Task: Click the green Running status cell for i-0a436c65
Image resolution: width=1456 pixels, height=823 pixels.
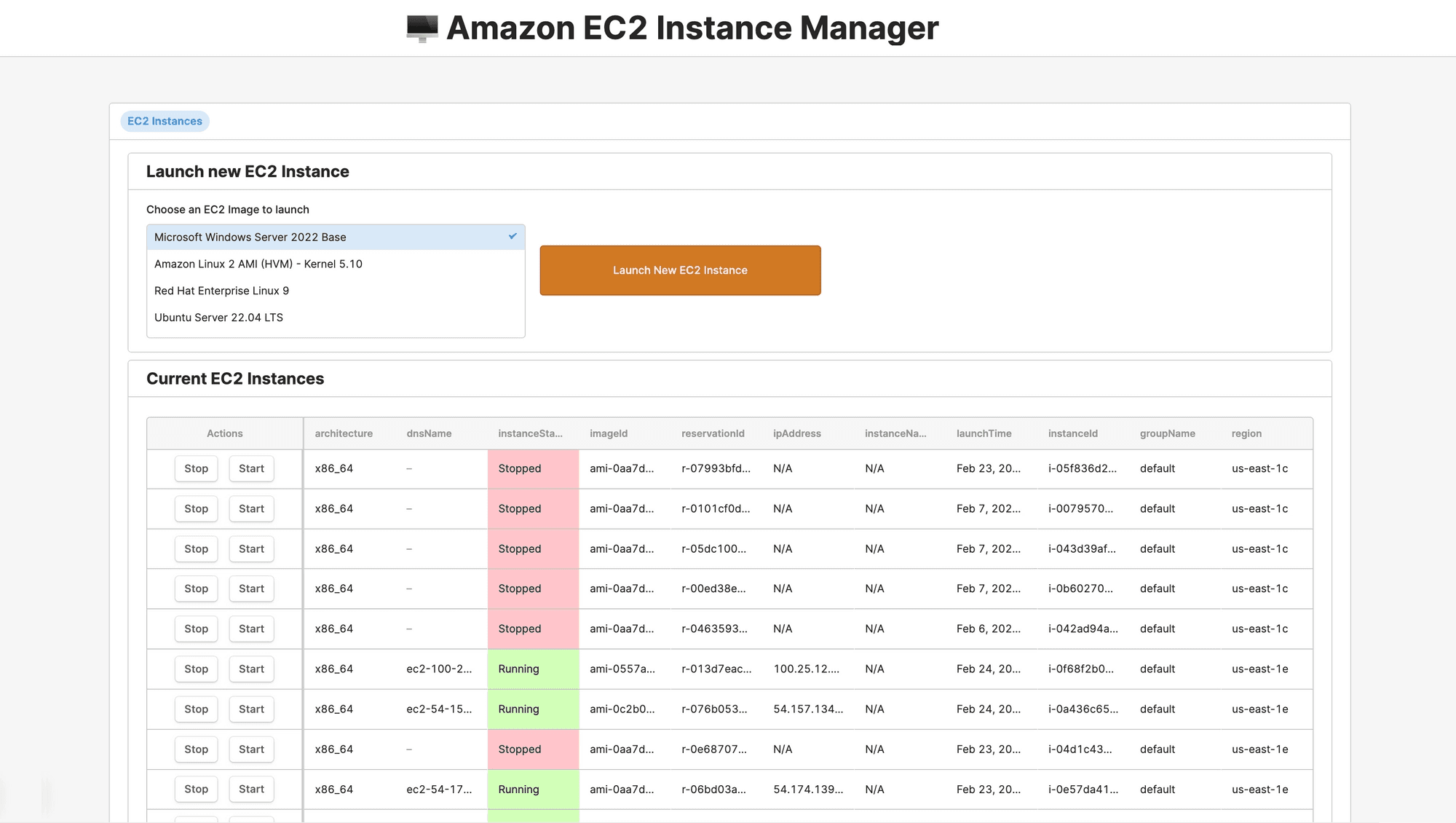Action: [532, 709]
